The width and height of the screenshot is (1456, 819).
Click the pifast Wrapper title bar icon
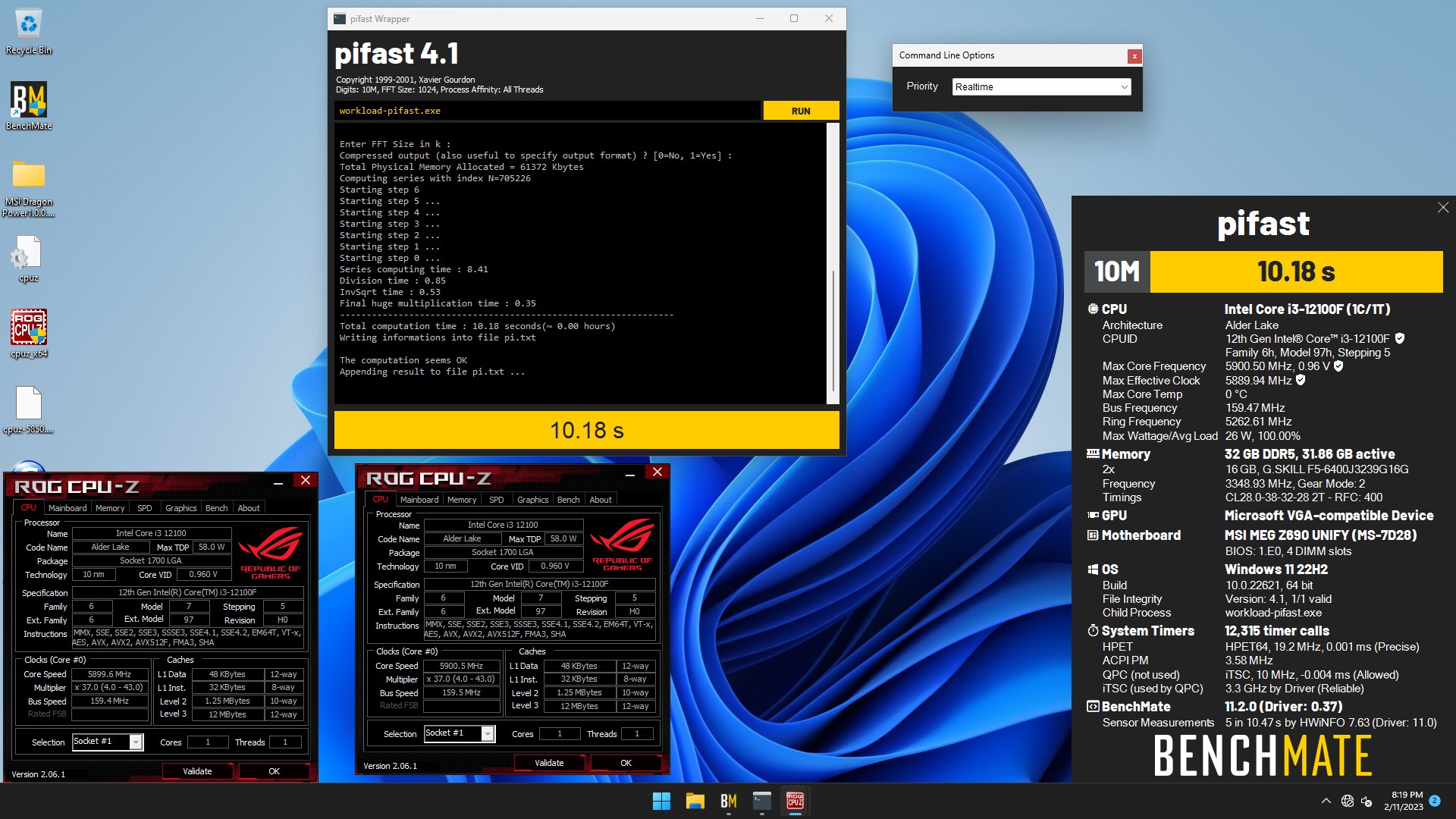point(340,19)
